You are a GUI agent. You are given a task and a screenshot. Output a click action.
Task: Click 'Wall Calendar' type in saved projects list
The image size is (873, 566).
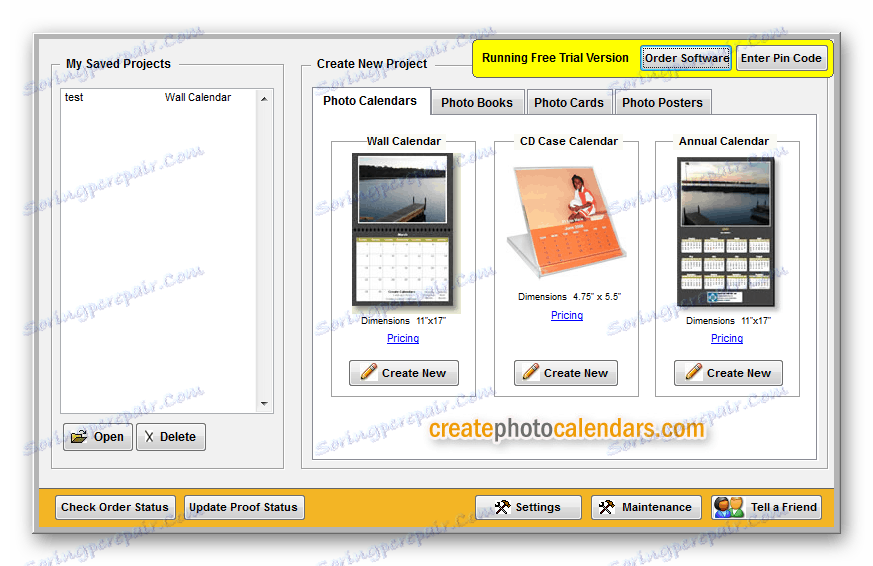198,97
